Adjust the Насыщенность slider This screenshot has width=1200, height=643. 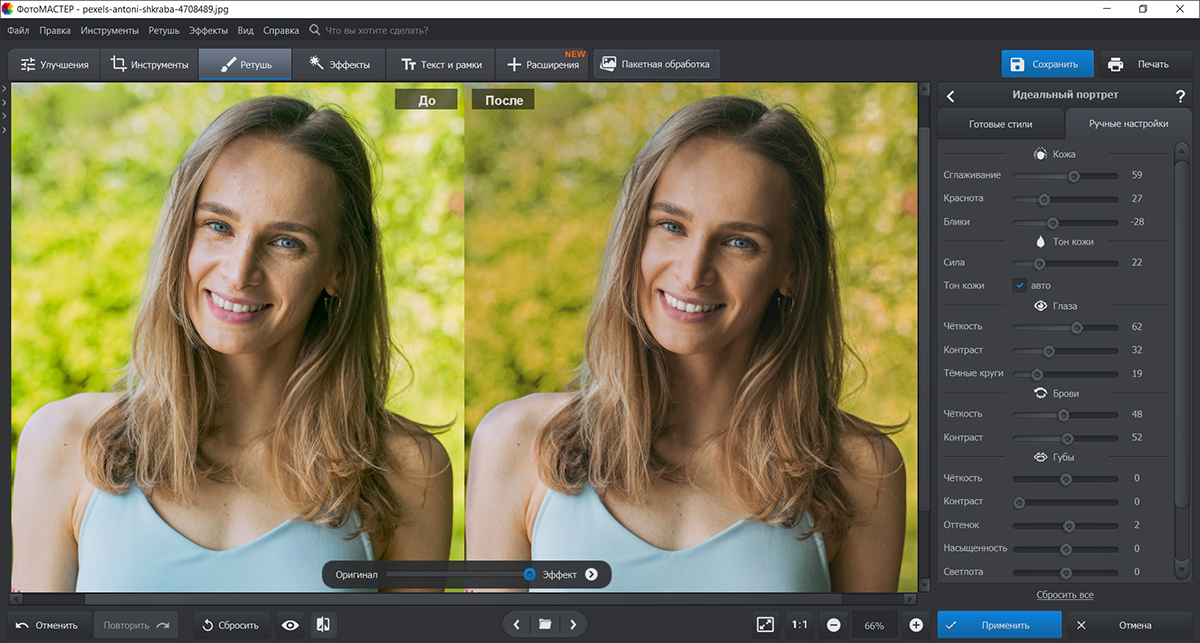click(1065, 549)
